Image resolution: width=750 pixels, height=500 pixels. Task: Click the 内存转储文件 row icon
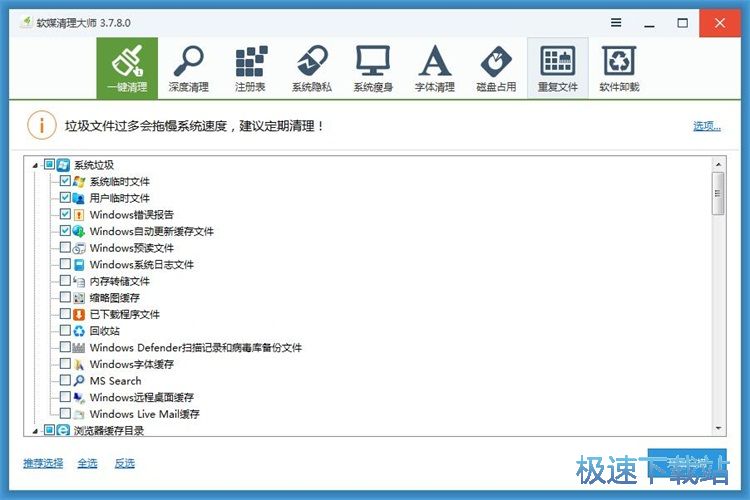tap(79, 281)
